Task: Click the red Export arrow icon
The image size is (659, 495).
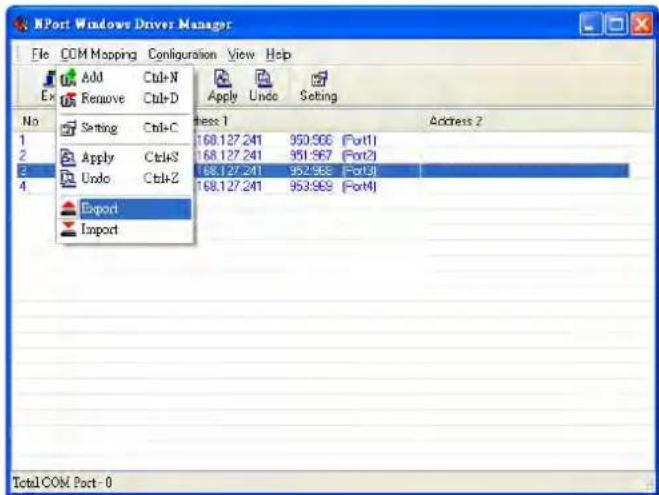Action: click(x=68, y=208)
